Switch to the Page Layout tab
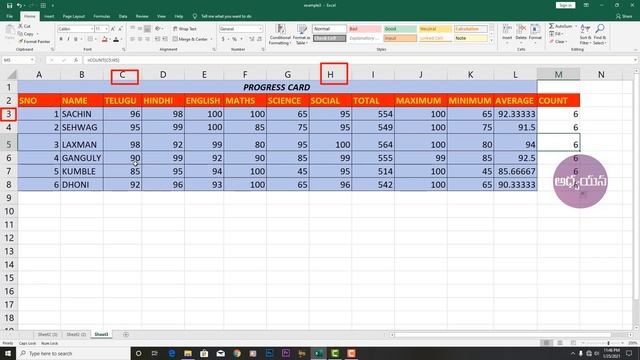The image size is (640, 360). [73, 16]
